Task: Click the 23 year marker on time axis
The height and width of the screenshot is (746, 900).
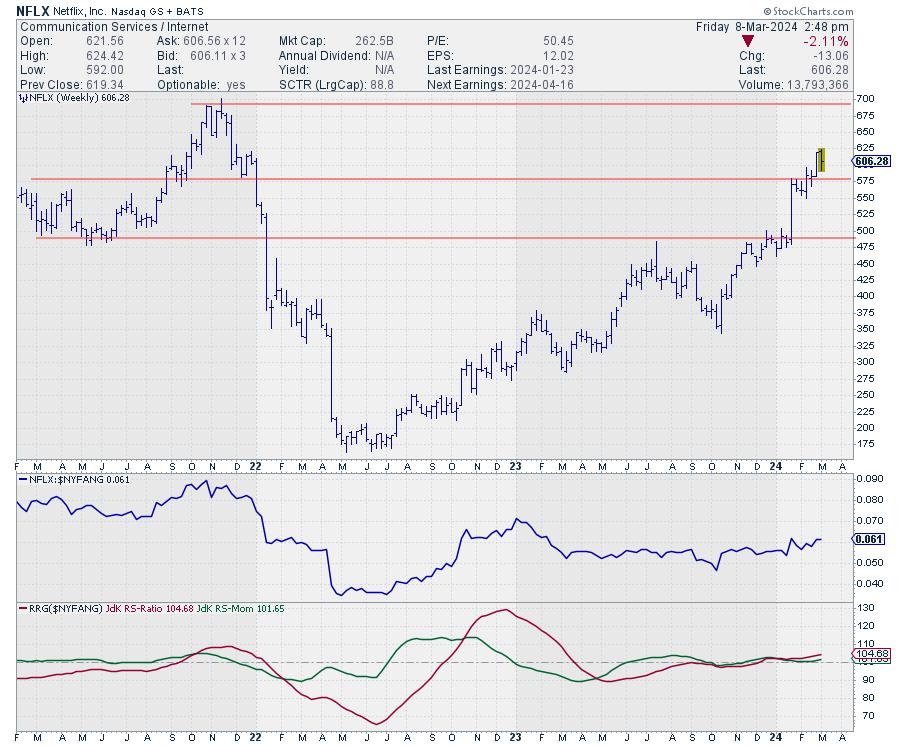Action: point(515,466)
